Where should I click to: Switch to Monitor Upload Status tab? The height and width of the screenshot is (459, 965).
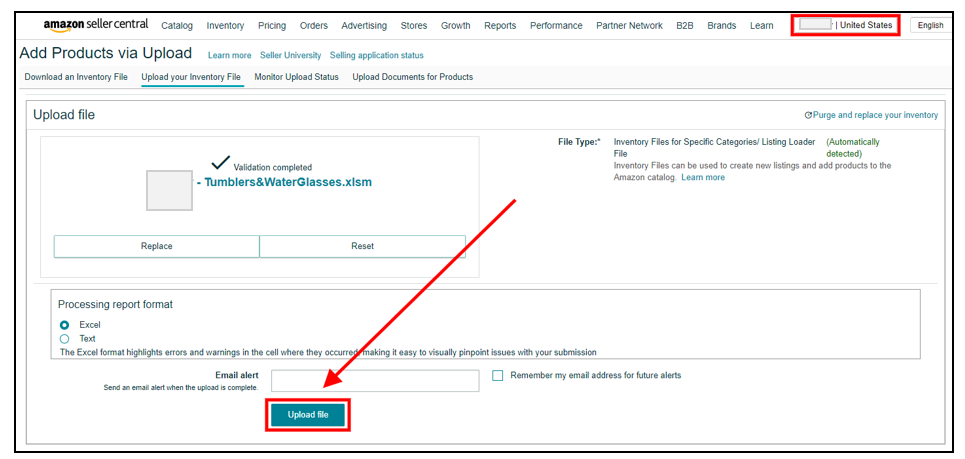(x=297, y=77)
